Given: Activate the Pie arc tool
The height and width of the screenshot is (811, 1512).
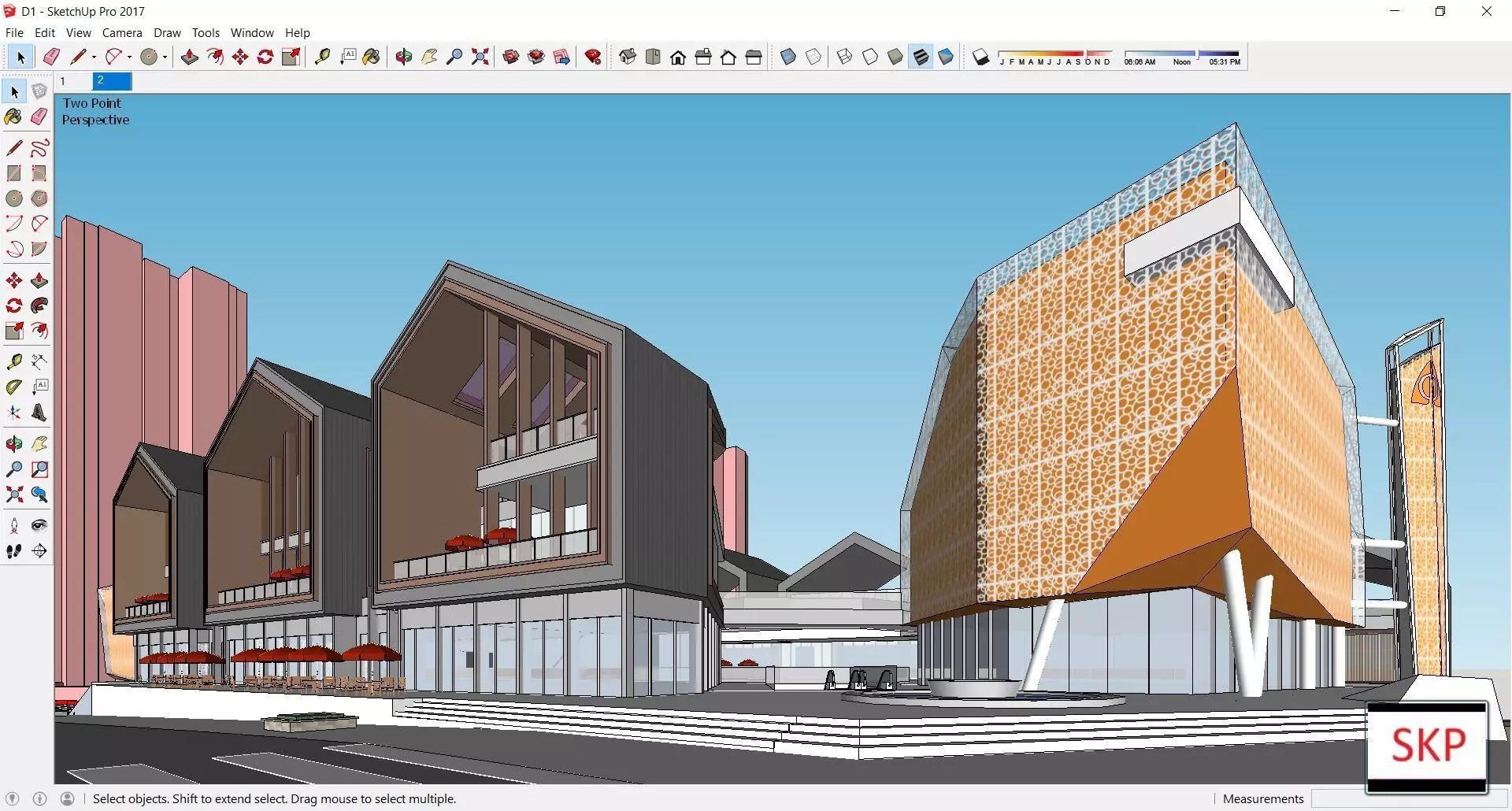Looking at the screenshot, I should tap(39, 249).
